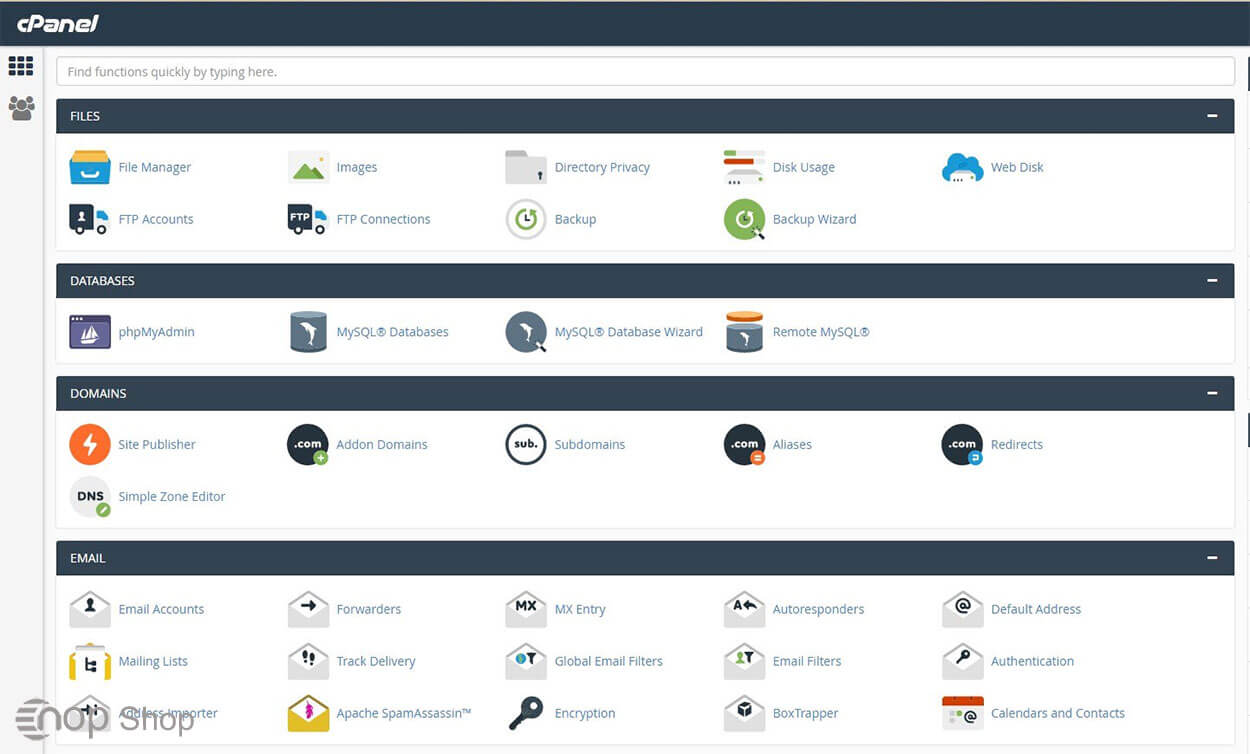Click the Autoresponders icon

[744, 608]
